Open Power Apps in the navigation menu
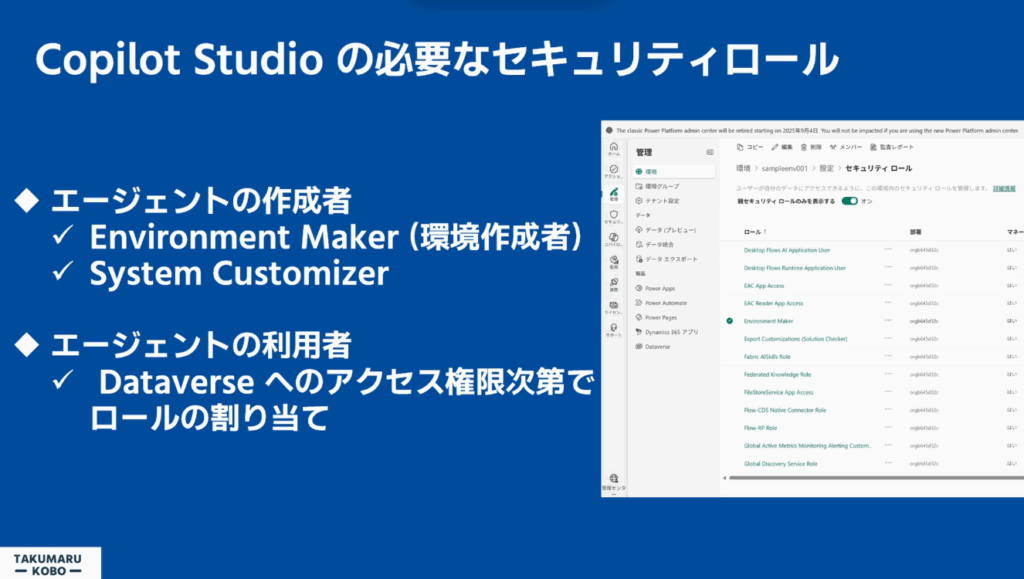The height and width of the screenshot is (579, 1024). pos(660,288)
